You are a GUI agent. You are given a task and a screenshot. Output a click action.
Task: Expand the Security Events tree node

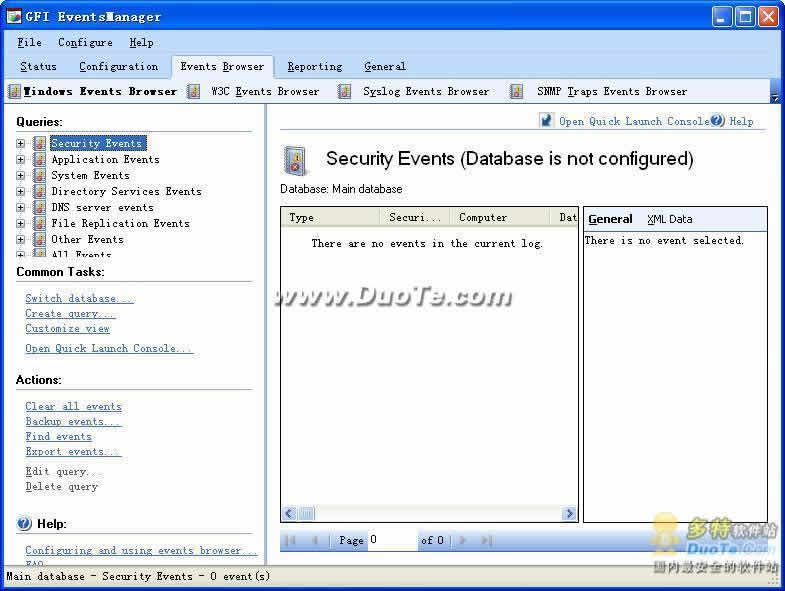tap(21, 143)
